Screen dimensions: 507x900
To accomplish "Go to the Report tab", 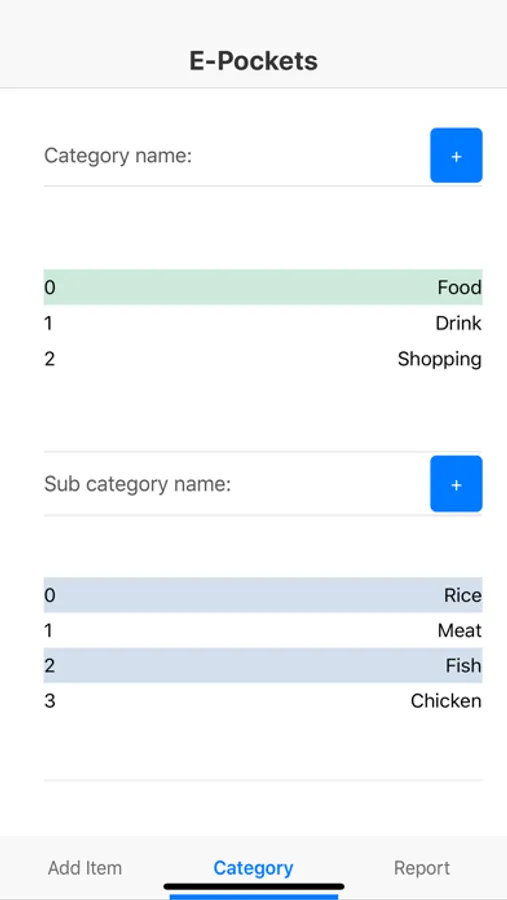I will click(x=422, y=867).
